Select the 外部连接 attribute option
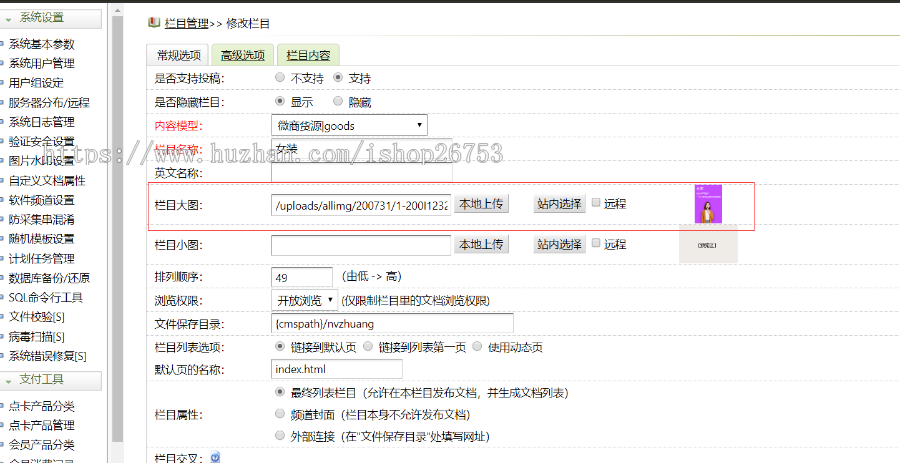 (x=280, y=435)
